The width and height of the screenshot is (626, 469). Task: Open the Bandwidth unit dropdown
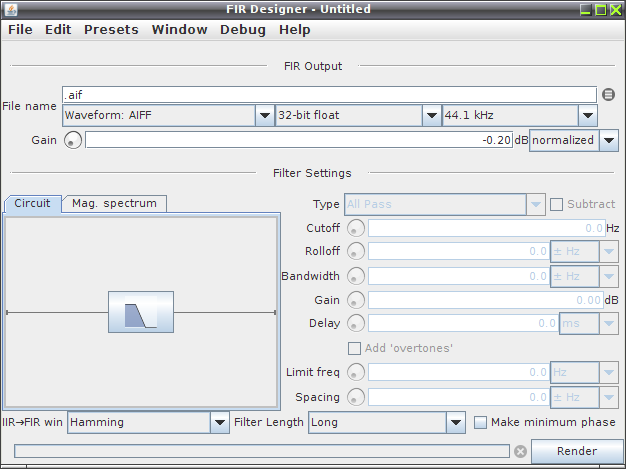pos(584,276)
